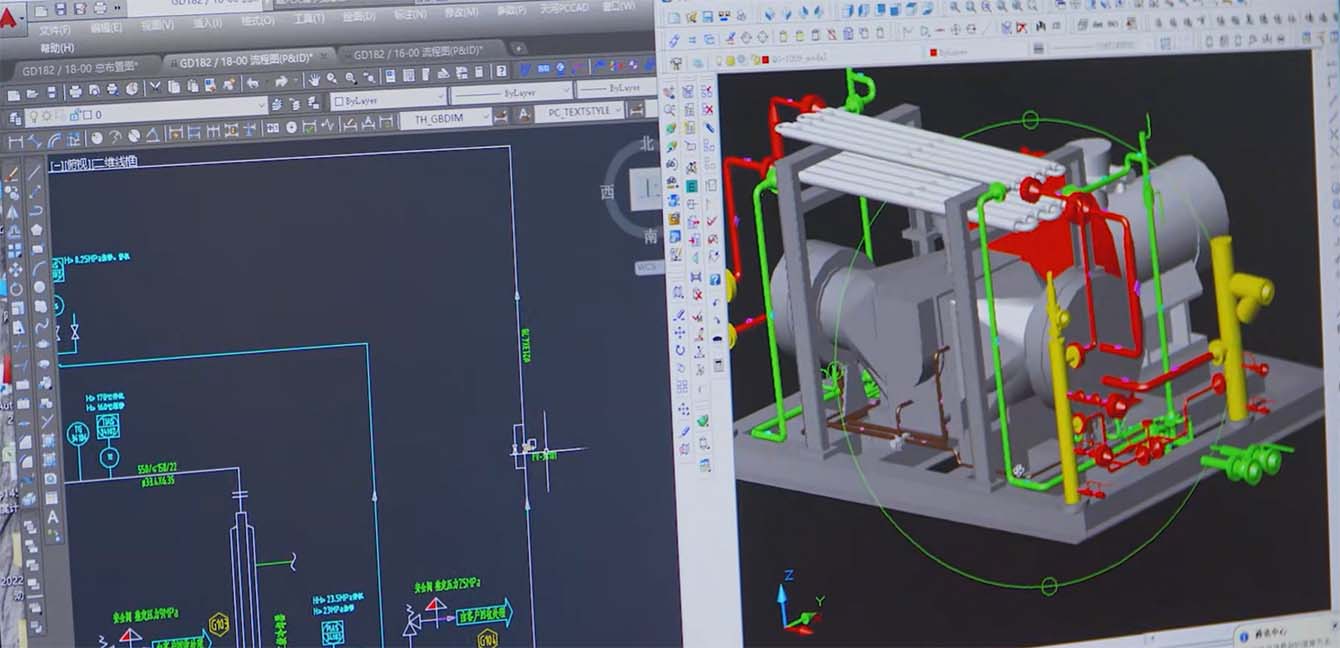Open the 帮助(H) help menu

(x=57, y=47)
